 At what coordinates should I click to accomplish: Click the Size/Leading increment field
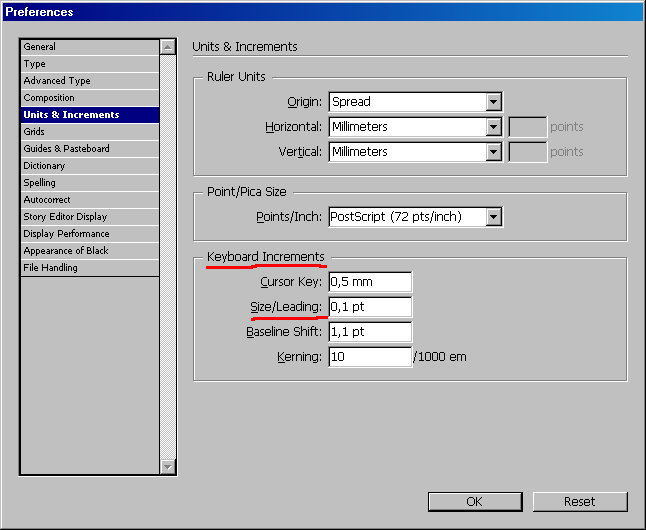point(370,307)
